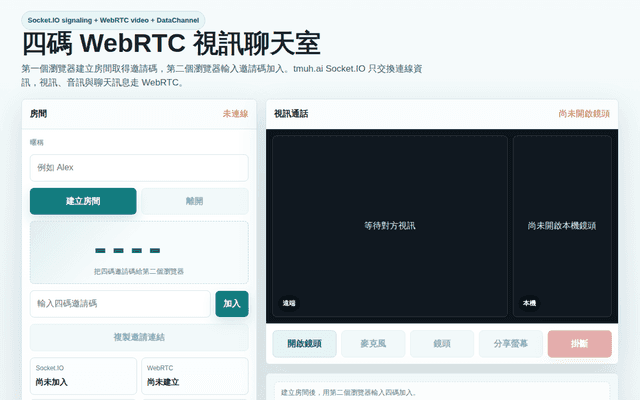
Task: Click the 離開 leave button
Action: pos(195,201)
